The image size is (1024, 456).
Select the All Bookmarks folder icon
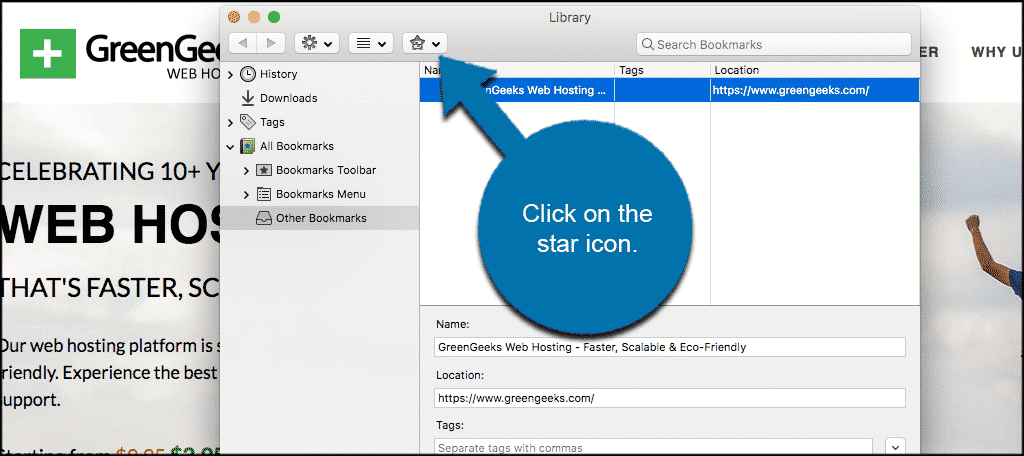click(x=248, y=146)
